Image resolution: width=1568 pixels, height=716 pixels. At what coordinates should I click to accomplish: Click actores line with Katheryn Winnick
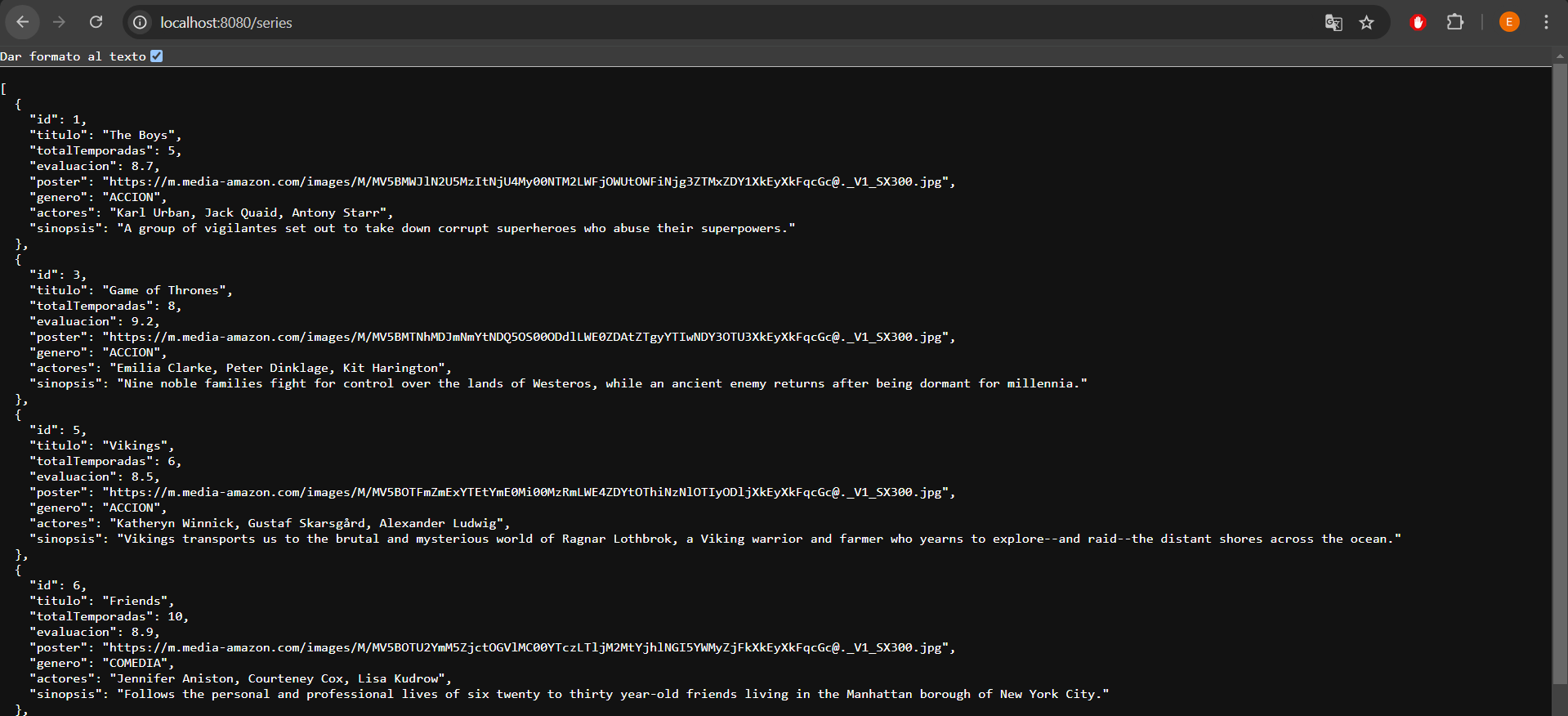270,523
